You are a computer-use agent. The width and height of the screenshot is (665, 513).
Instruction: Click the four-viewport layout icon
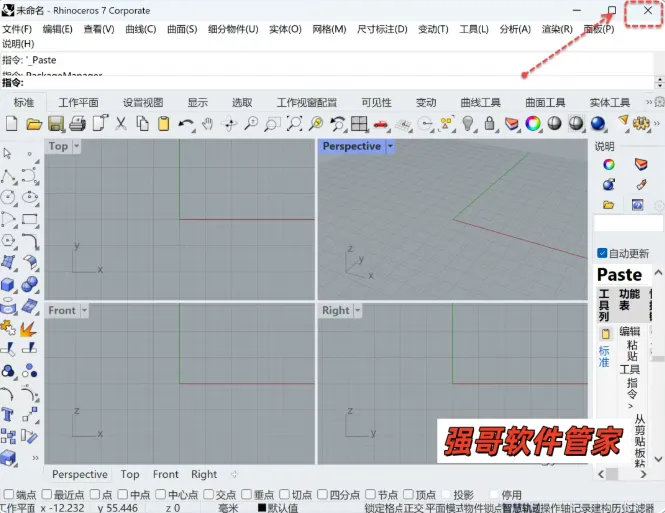[x=359, y=124]
